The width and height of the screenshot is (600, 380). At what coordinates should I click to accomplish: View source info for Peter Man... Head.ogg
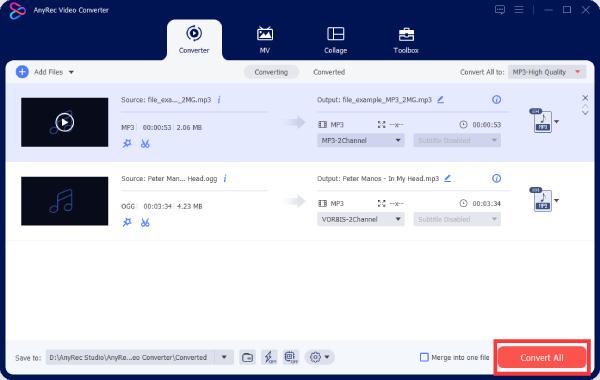(225, 178)
